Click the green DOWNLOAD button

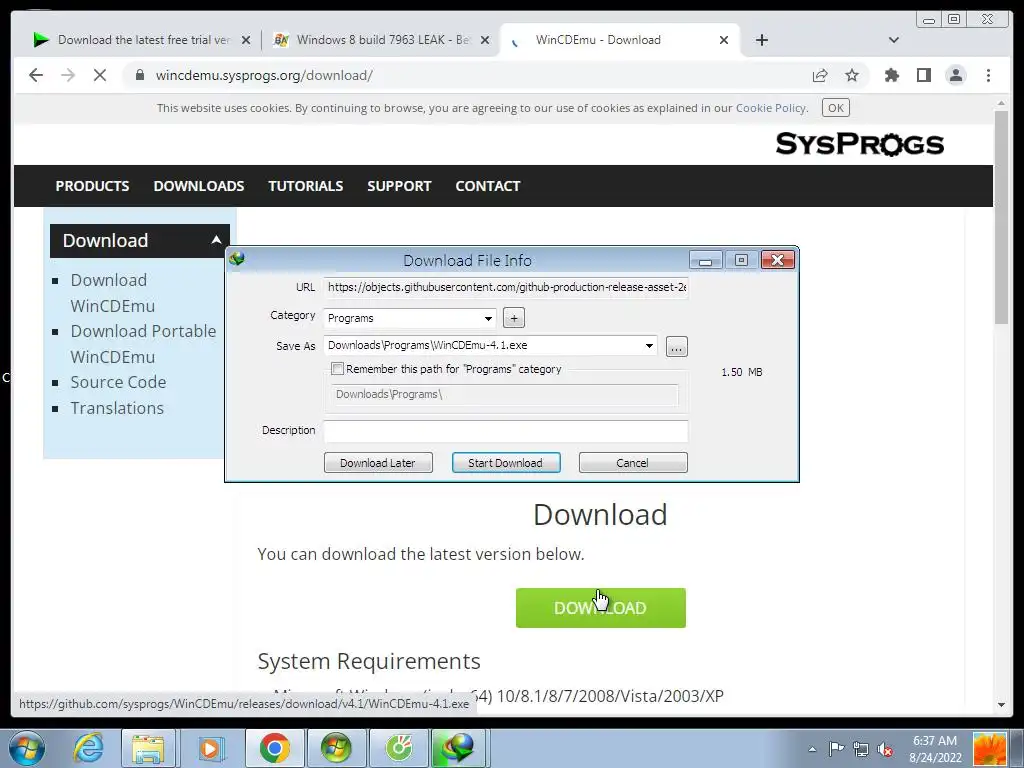600,608
